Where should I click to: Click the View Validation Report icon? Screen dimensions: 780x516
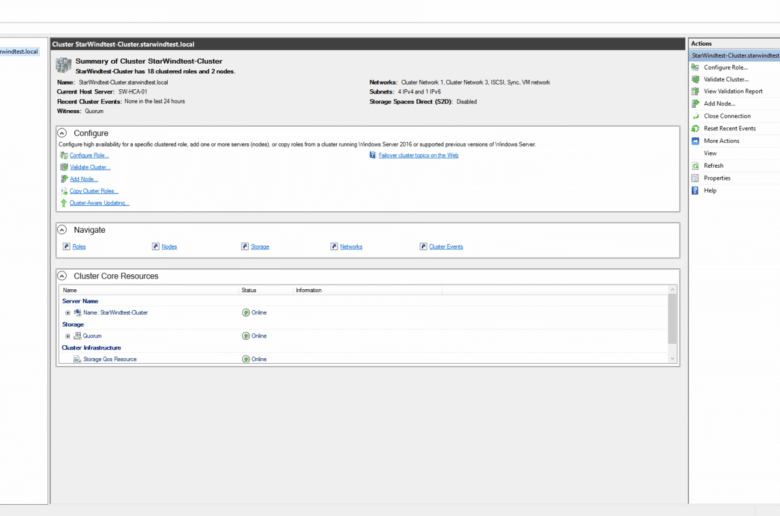[x=695, y=91]
